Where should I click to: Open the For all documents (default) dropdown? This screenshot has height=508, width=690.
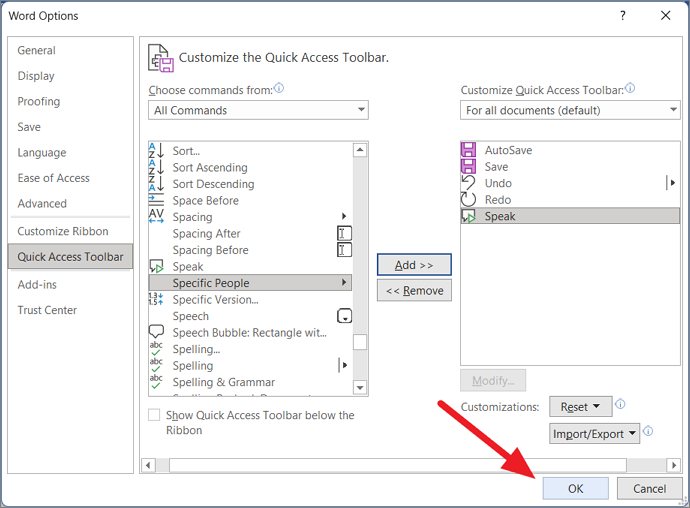570,110
